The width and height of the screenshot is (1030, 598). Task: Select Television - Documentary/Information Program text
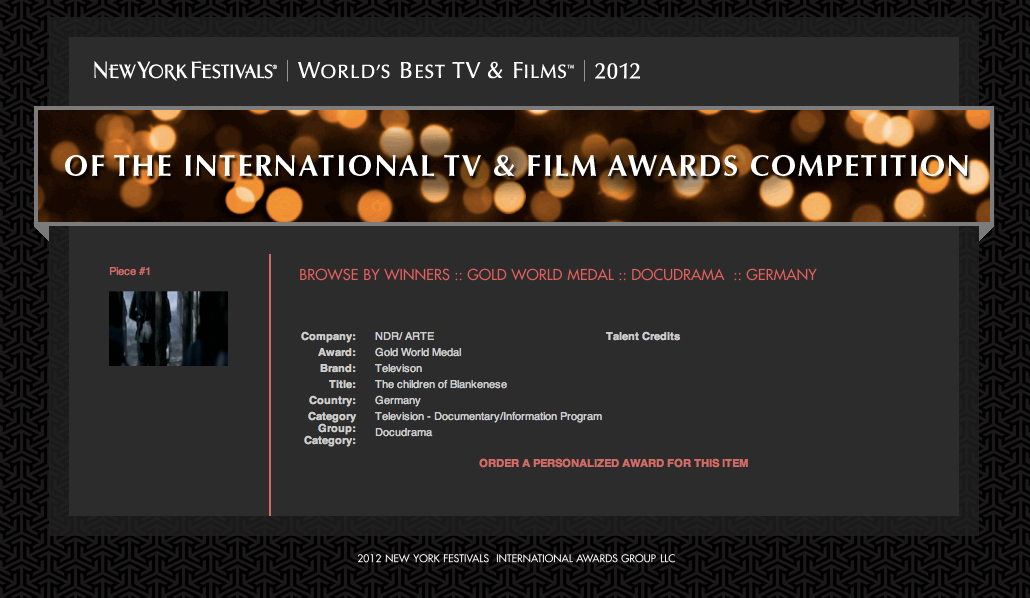(488, 416)
